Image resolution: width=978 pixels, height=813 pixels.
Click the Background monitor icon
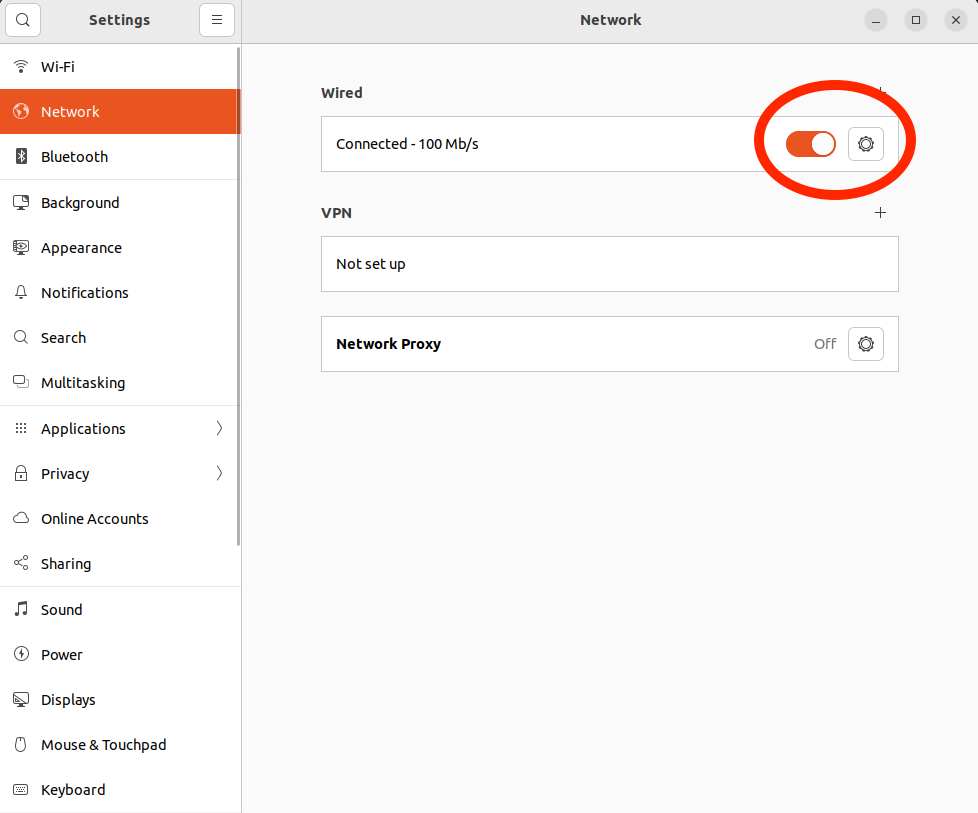[x=21, y=202]
